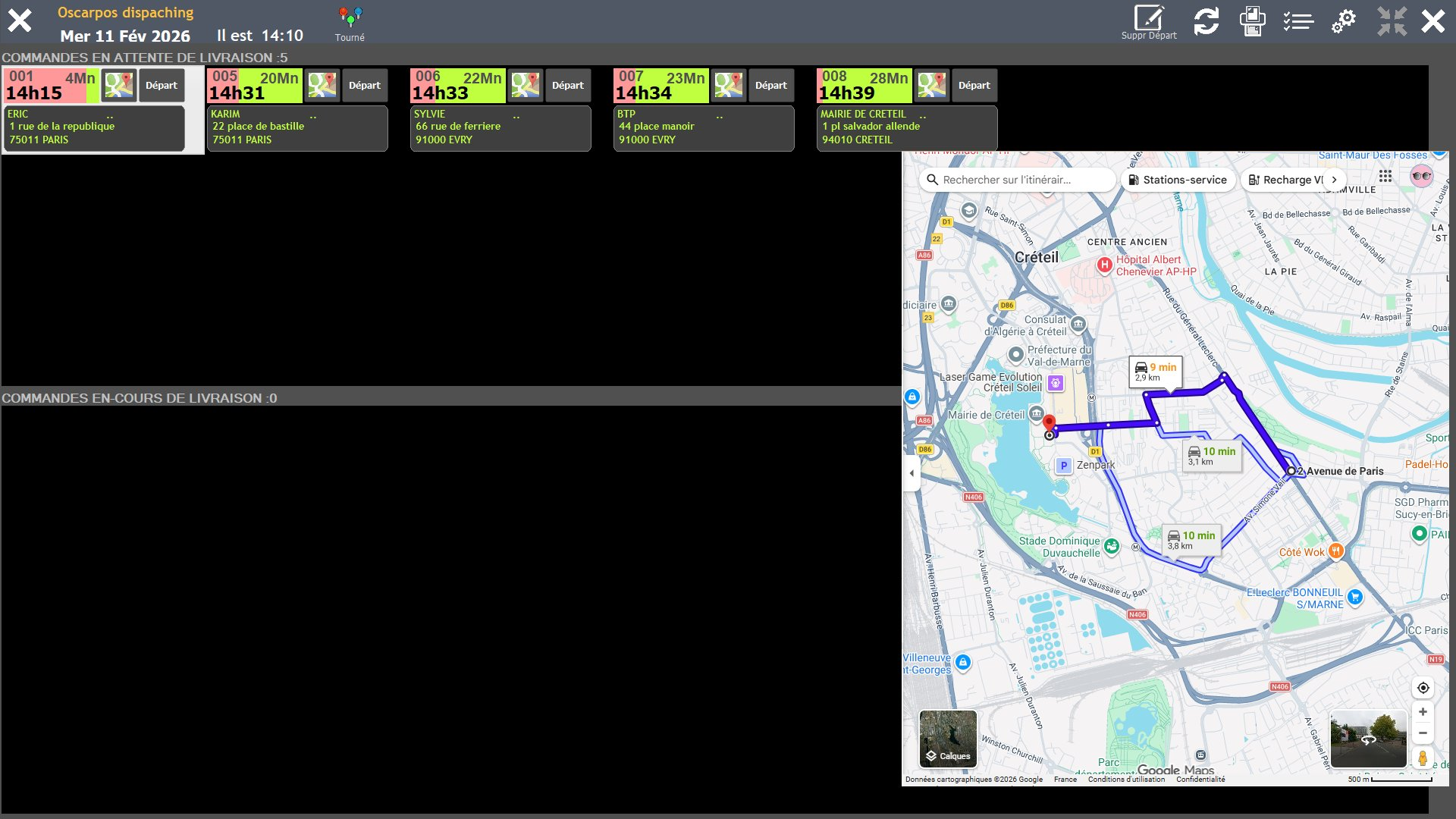Show map for order 005 KARIM
This screenshot has height=819, width=1456.
[322, 85]
